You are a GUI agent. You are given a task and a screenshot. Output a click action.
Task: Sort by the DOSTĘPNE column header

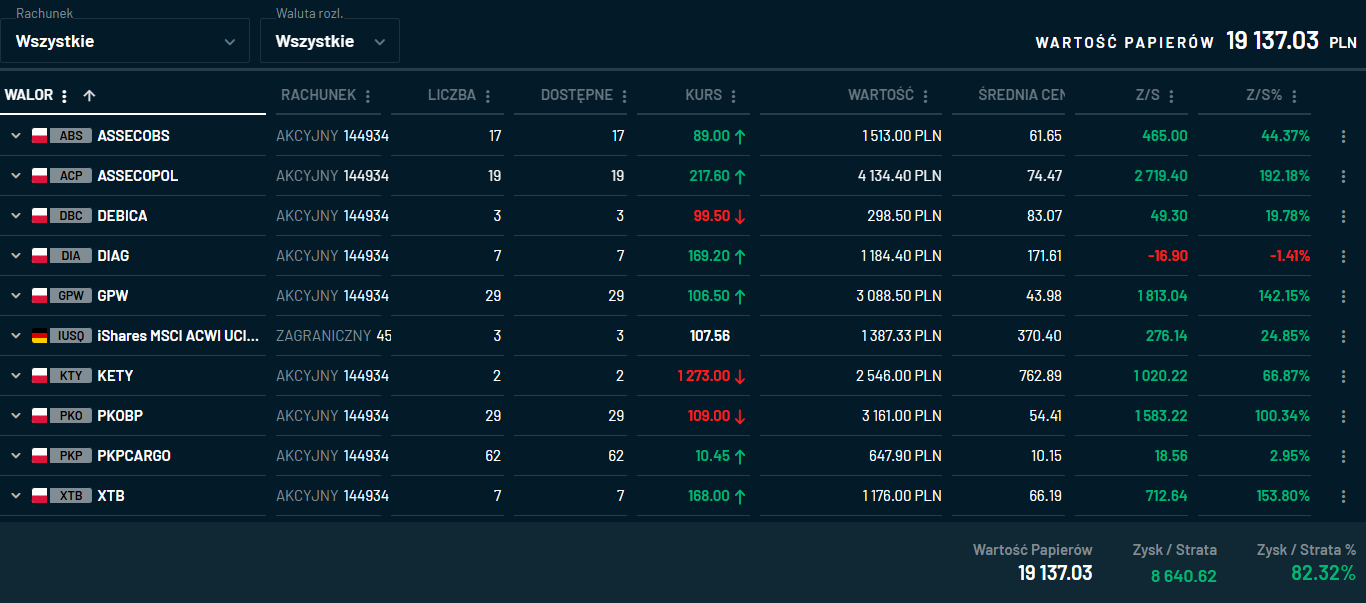(x=577, y=96)
